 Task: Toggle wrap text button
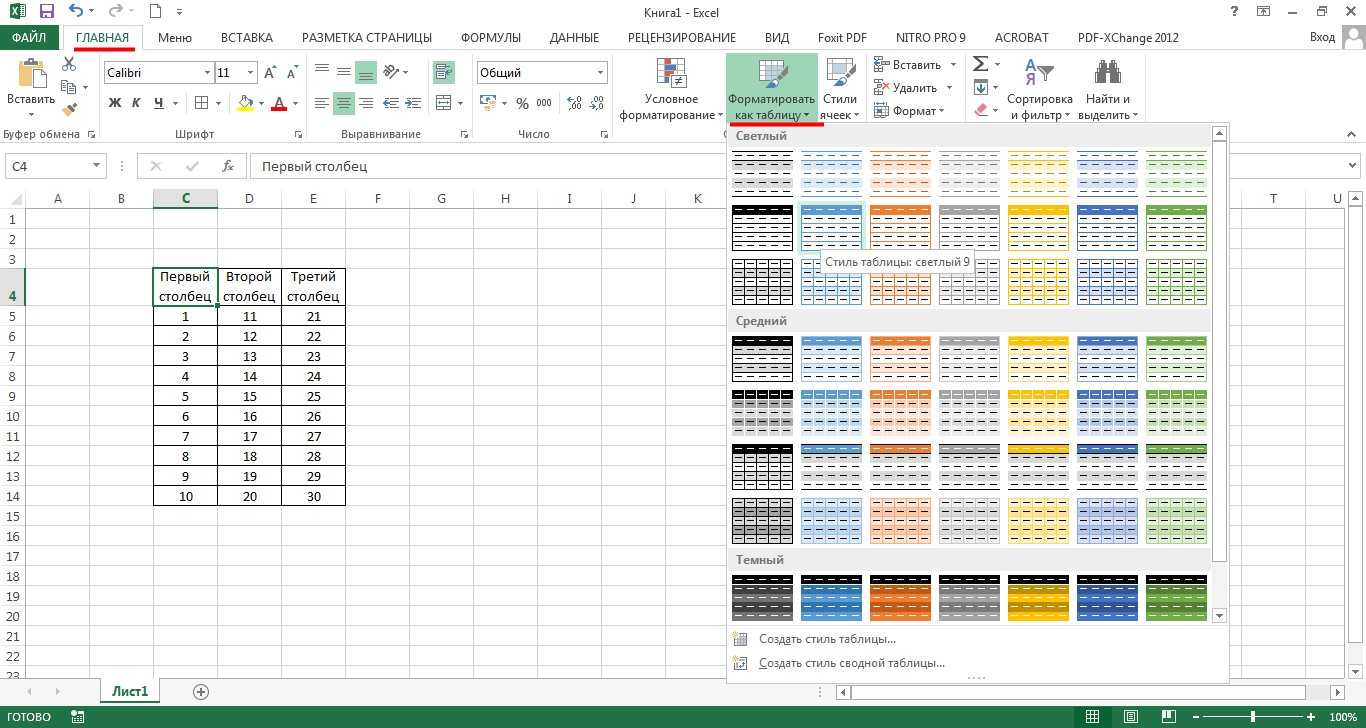click(x=443, y=72)
